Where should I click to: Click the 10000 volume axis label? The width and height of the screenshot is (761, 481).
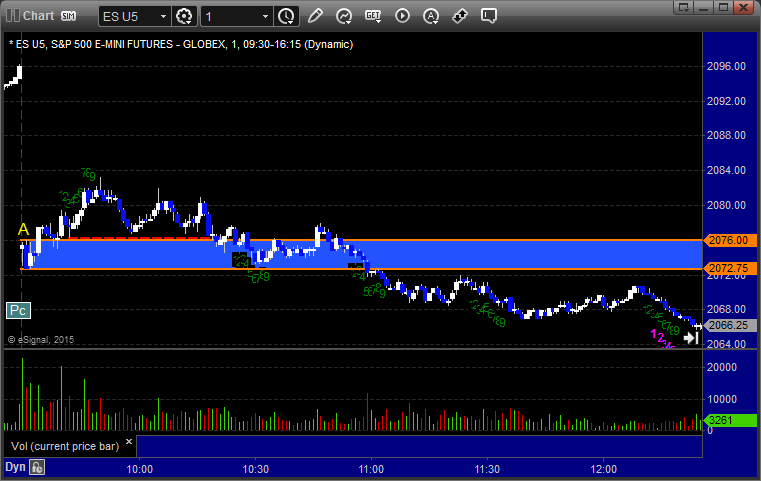pyautogui.click(x=722, y=399)
